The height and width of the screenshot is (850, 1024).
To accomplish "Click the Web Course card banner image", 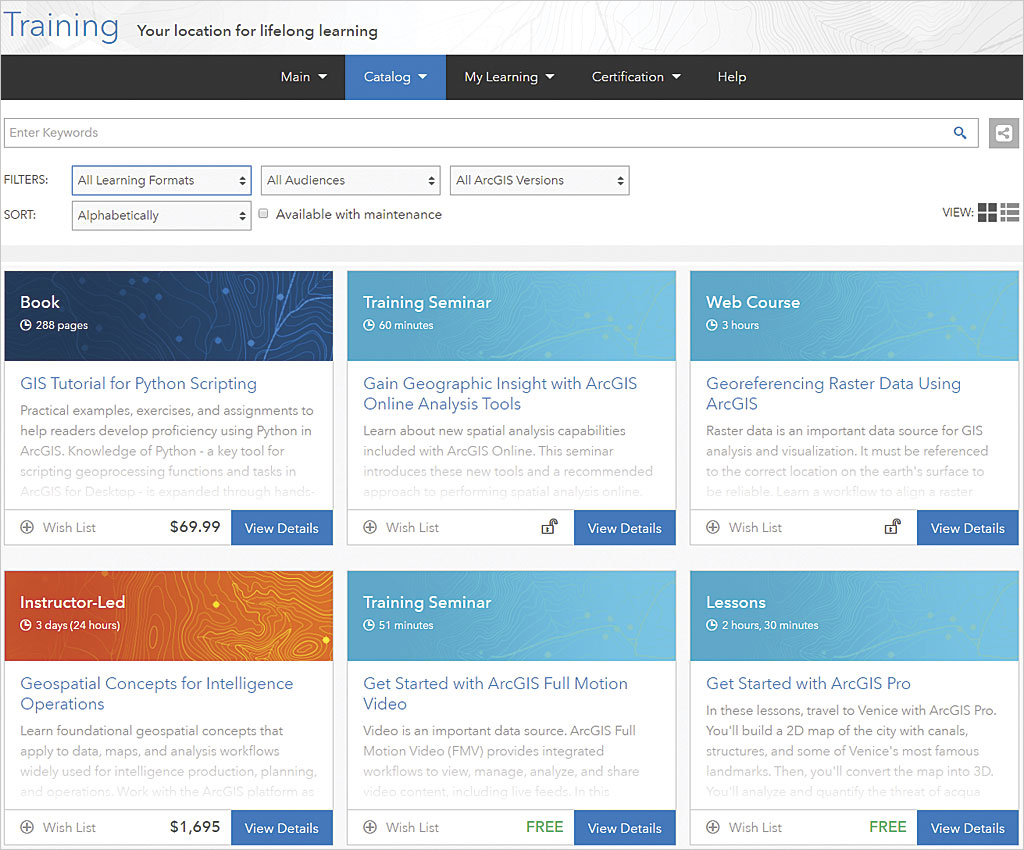I will [x=854, y=316].
